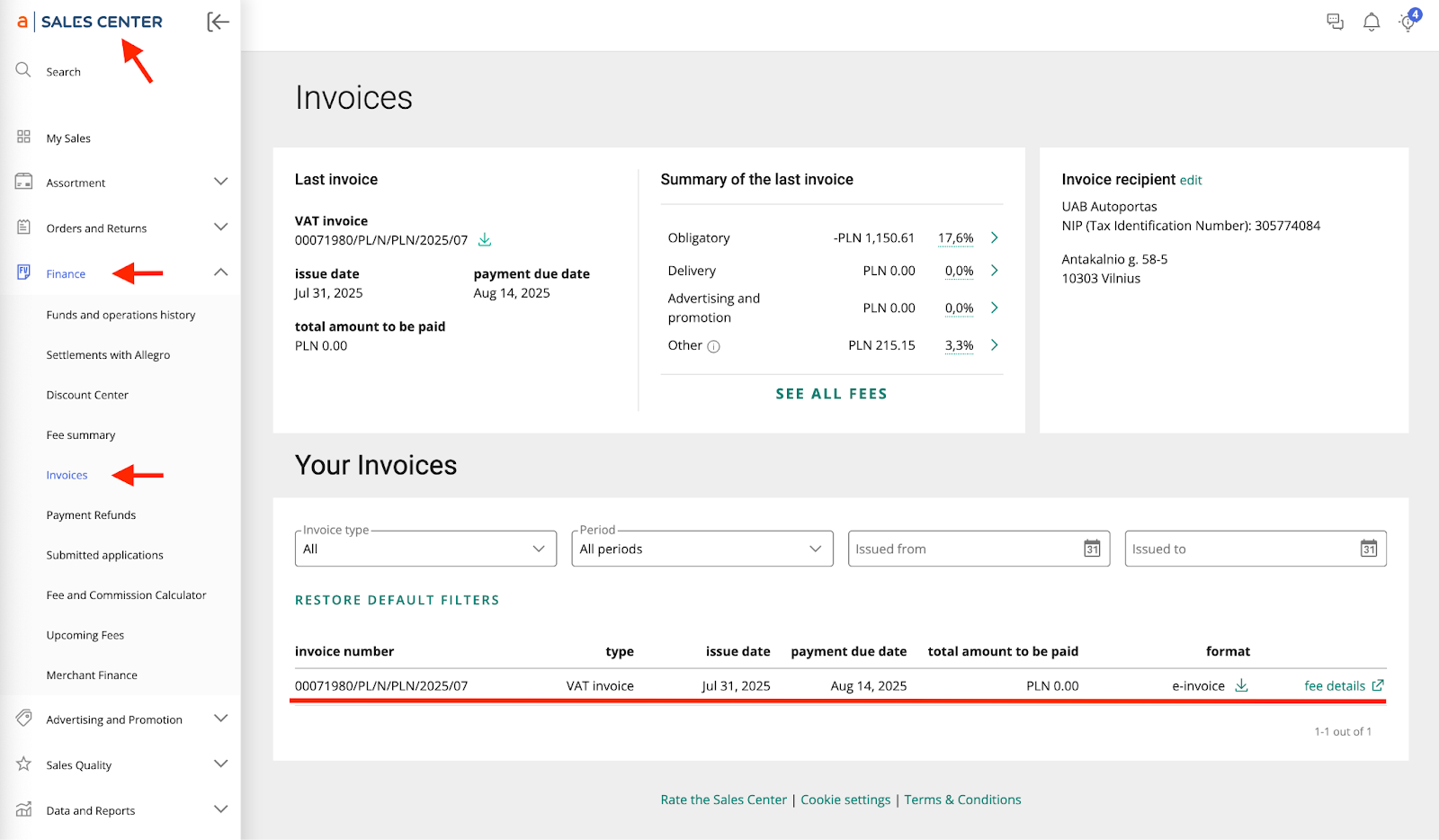Screen dimensions: 1439x840
Task: Open Discount Center
Action: click(87, 395)
